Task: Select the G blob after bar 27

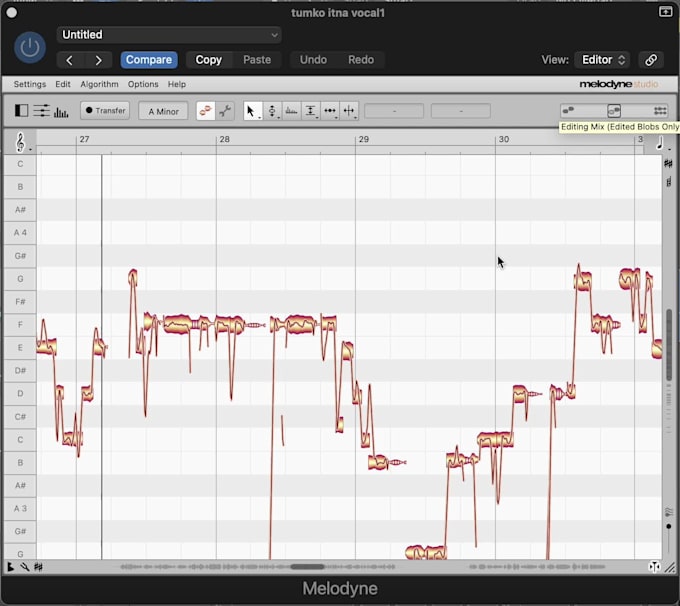Action: (x=133, y=278)
